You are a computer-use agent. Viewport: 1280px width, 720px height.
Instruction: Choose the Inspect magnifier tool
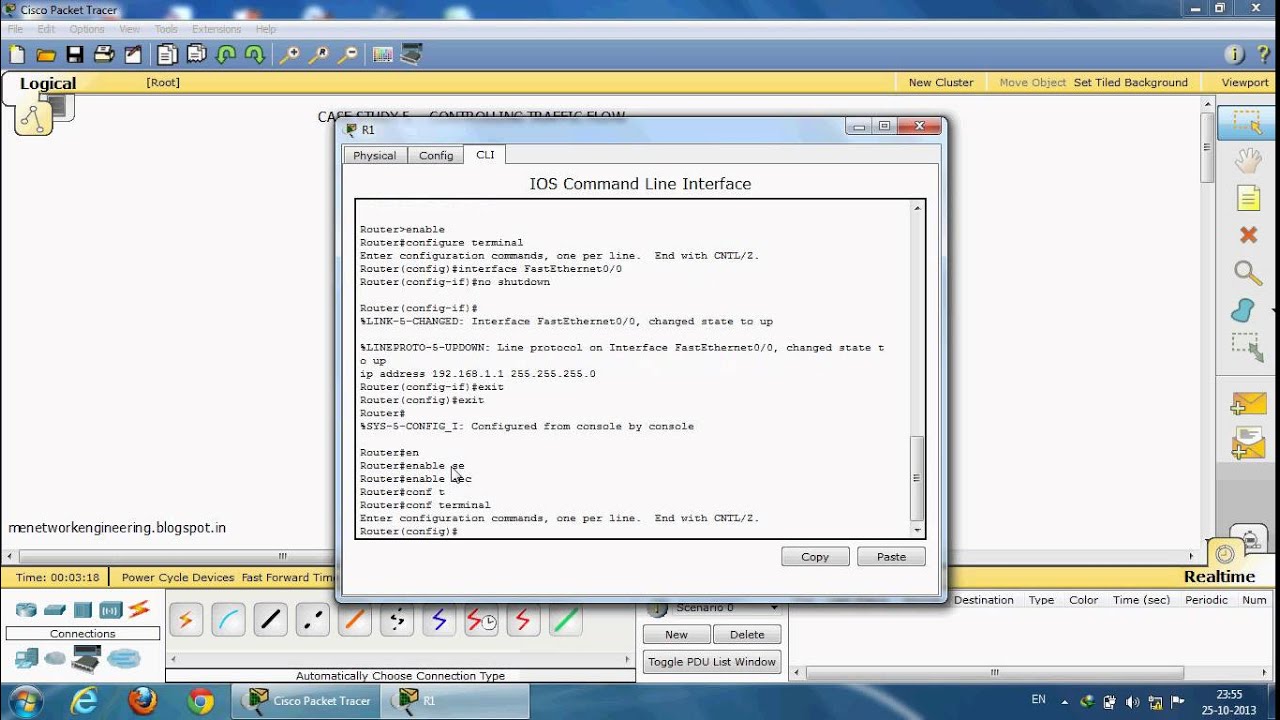(1247, 272)
